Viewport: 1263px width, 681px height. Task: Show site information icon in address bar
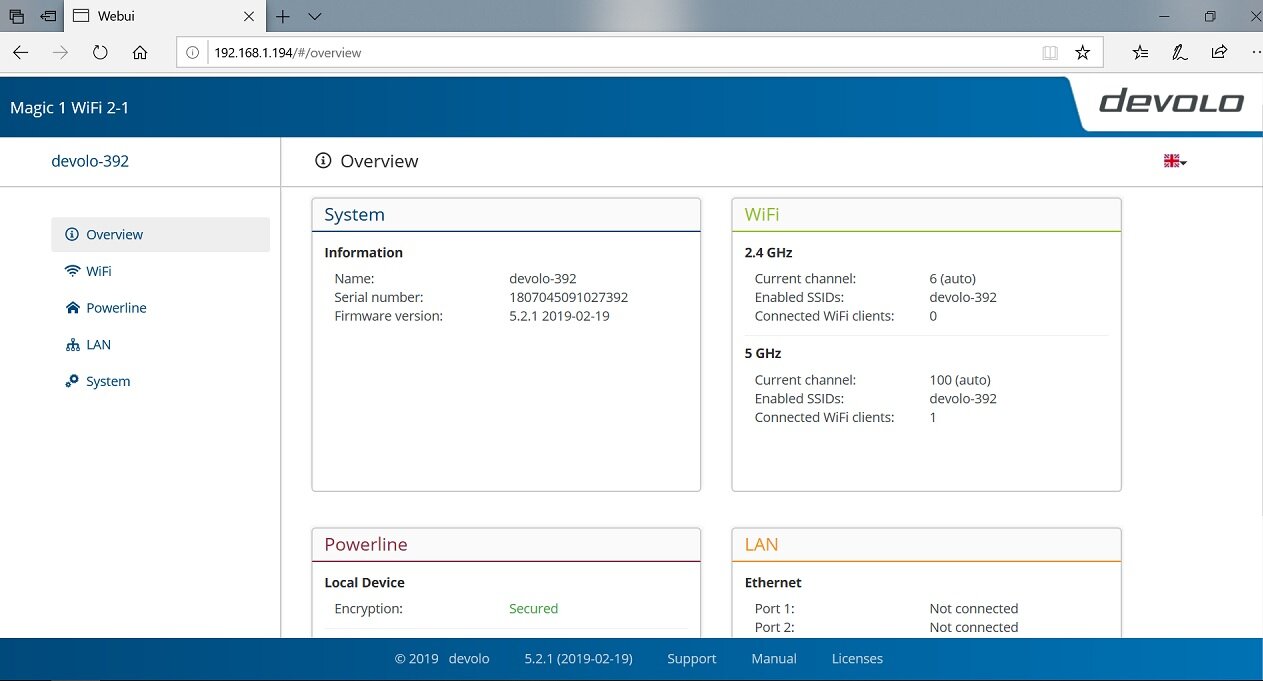[193, 53]
